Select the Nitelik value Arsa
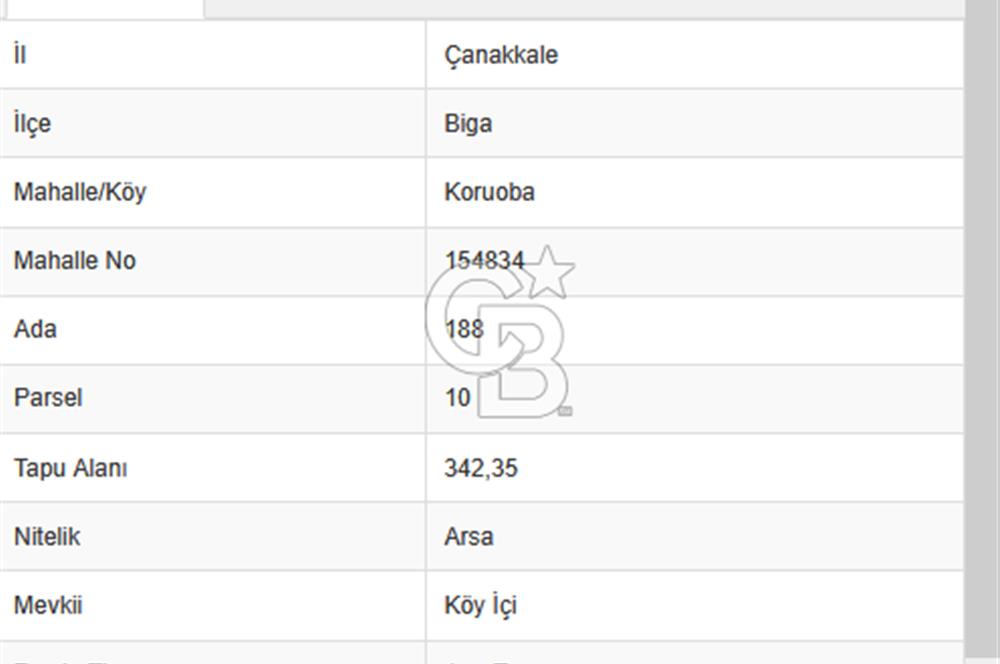This screenshot has width=1000, height=664. 470,536
